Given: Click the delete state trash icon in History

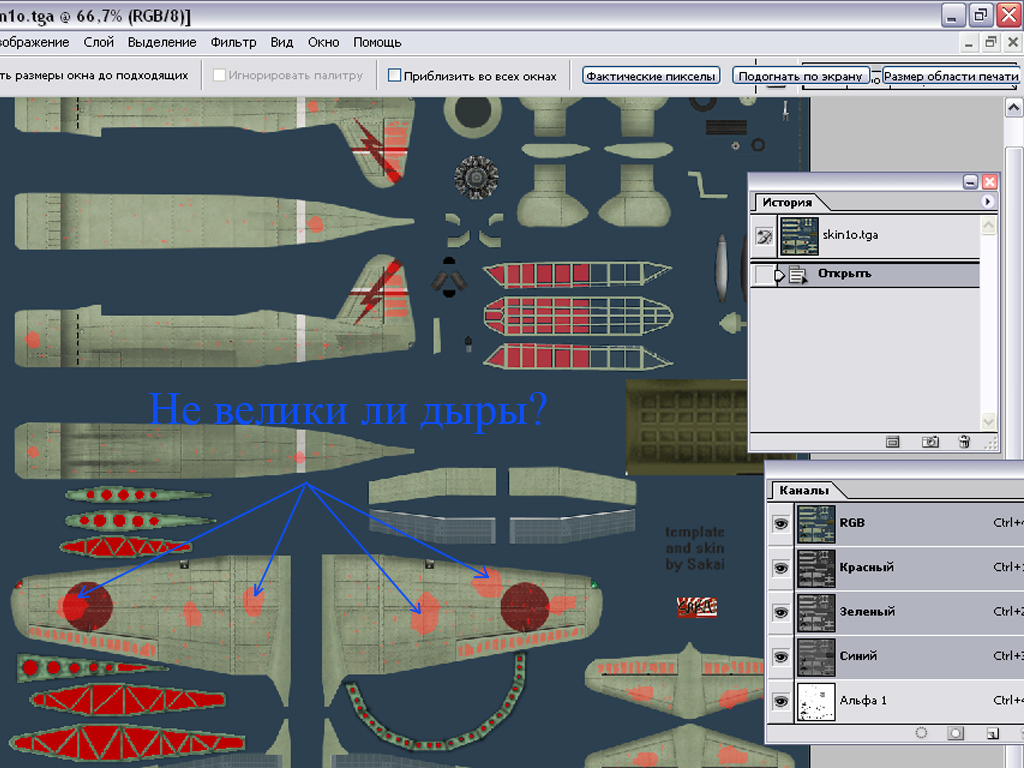Looking at the screenshot, I should (964, 441).
